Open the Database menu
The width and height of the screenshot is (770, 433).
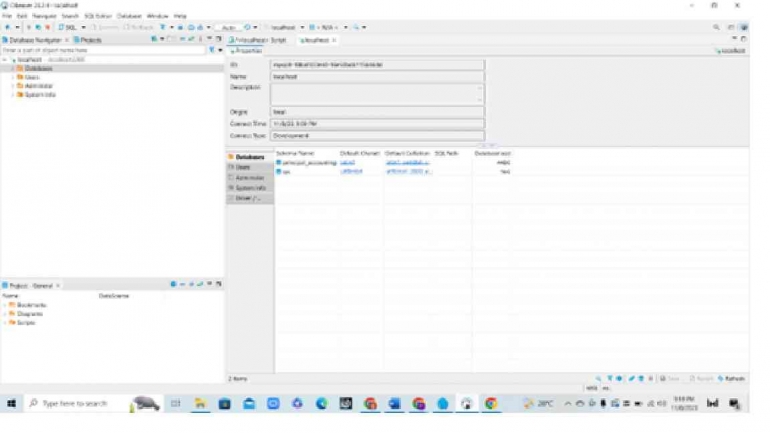pos(129,16)
